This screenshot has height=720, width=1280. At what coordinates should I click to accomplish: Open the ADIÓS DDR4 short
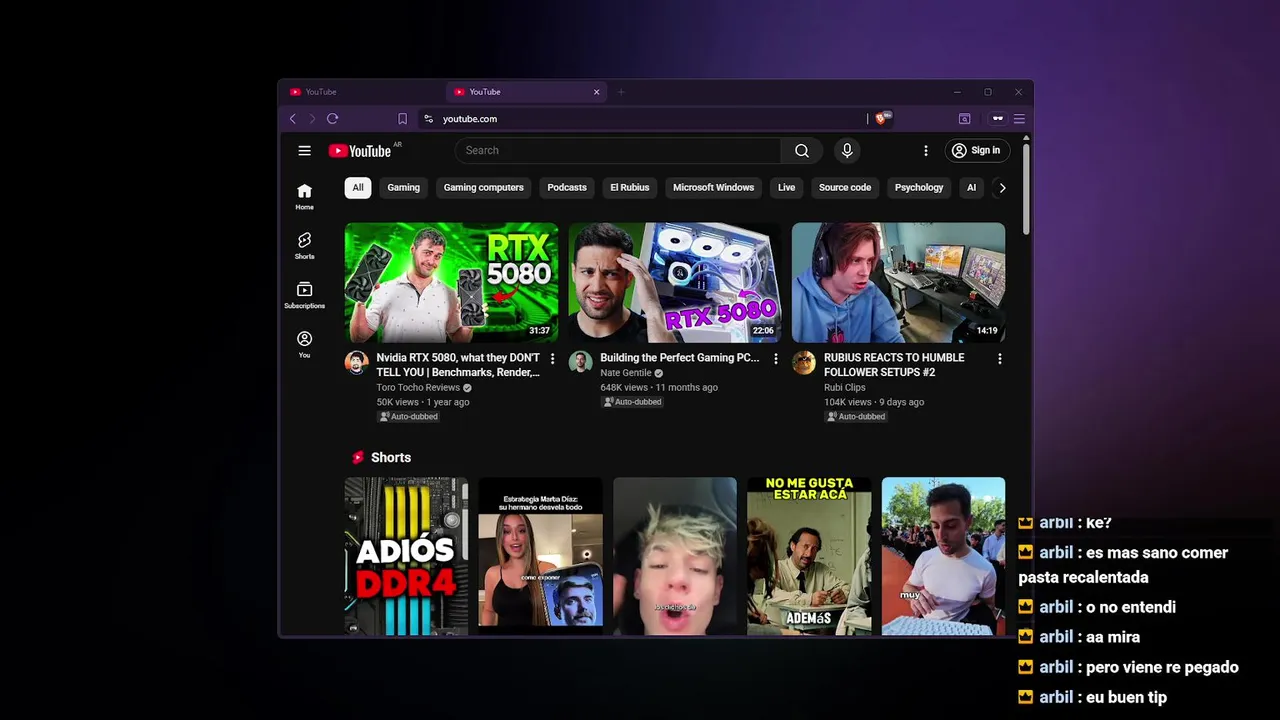pyautogui.click(x=406, y=556)
